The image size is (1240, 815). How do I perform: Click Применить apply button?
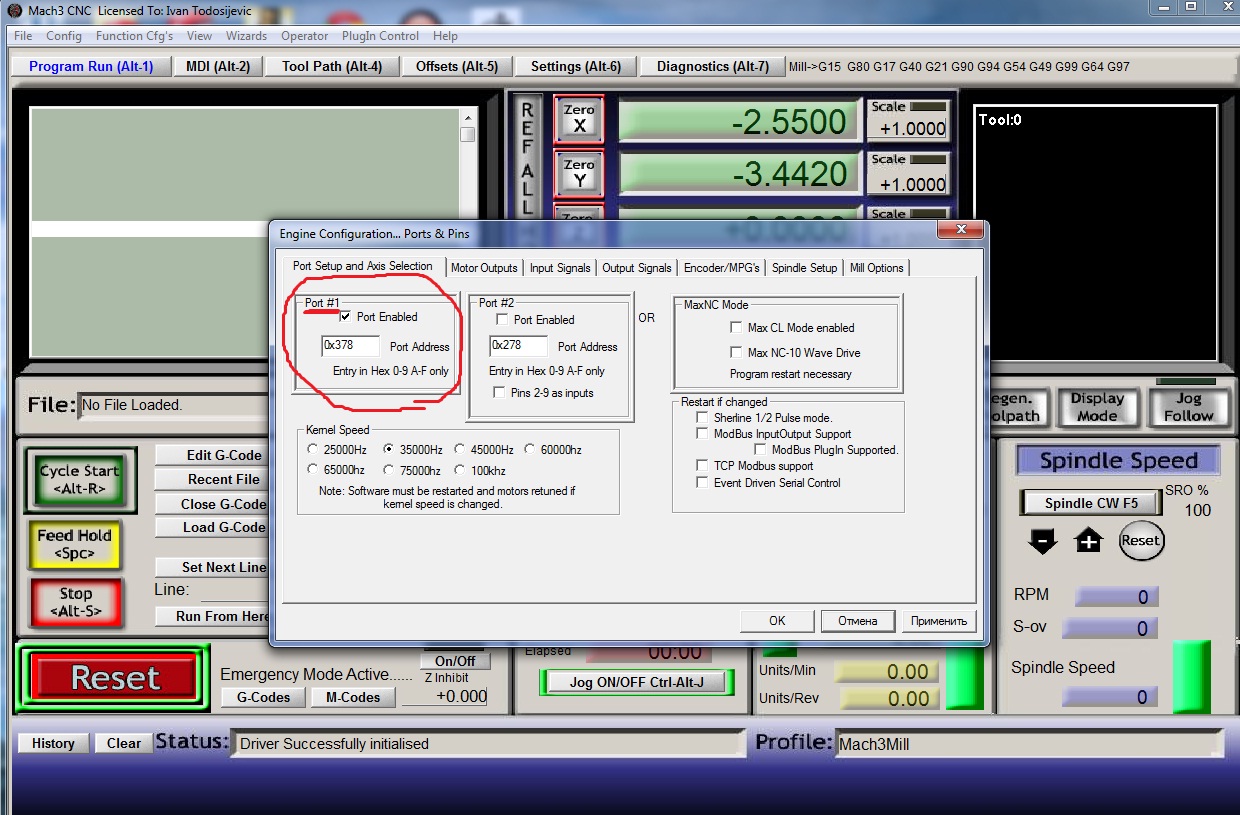(938, 621)
